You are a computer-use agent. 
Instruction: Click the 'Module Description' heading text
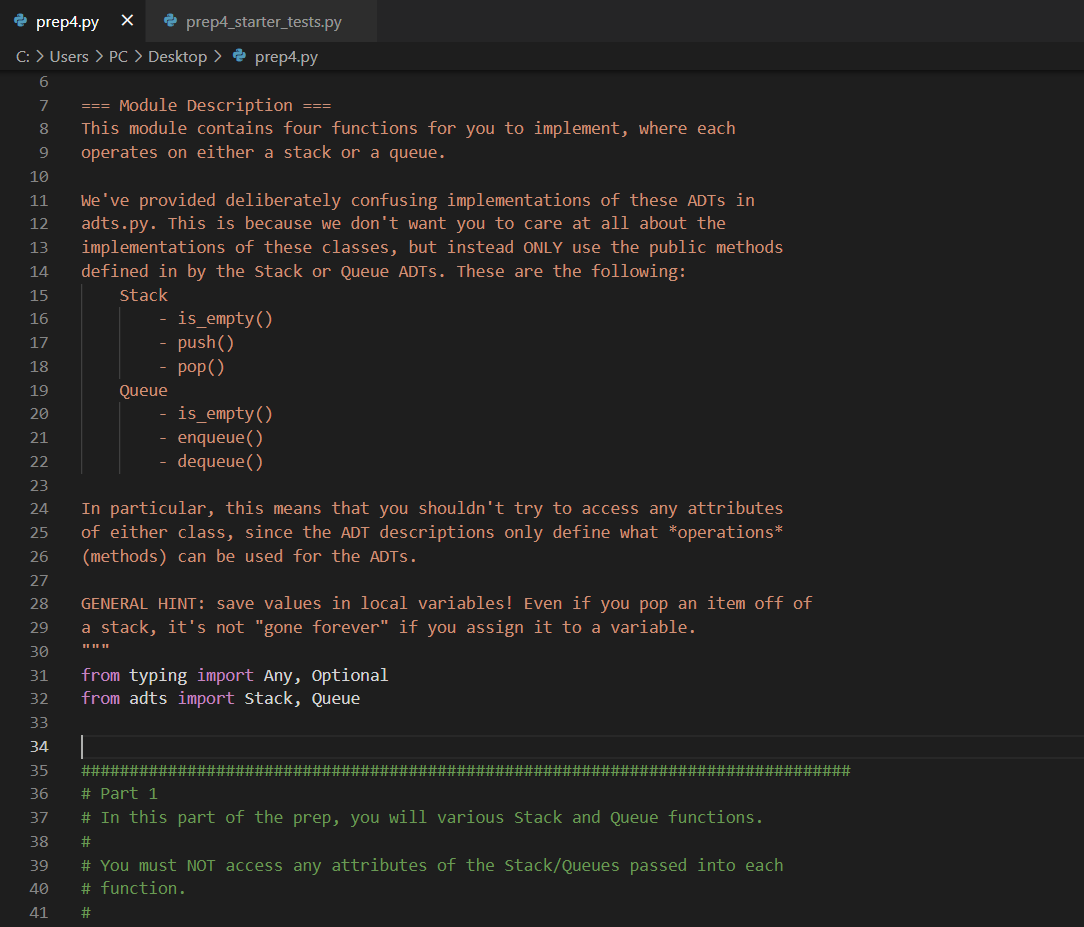coord(206,106)
